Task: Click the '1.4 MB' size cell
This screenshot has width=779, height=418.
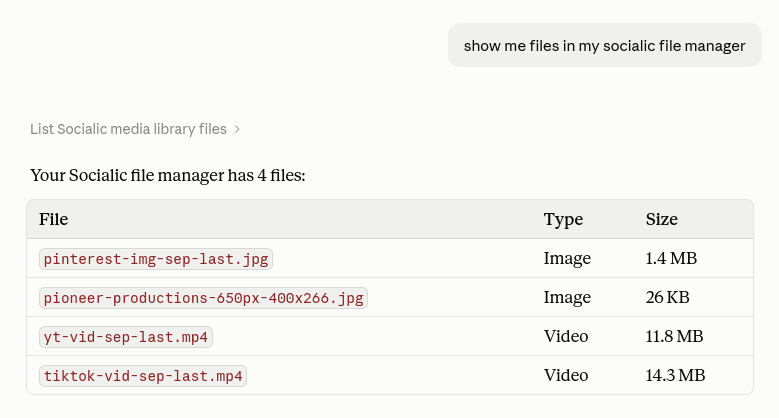Action: [671, 258]
